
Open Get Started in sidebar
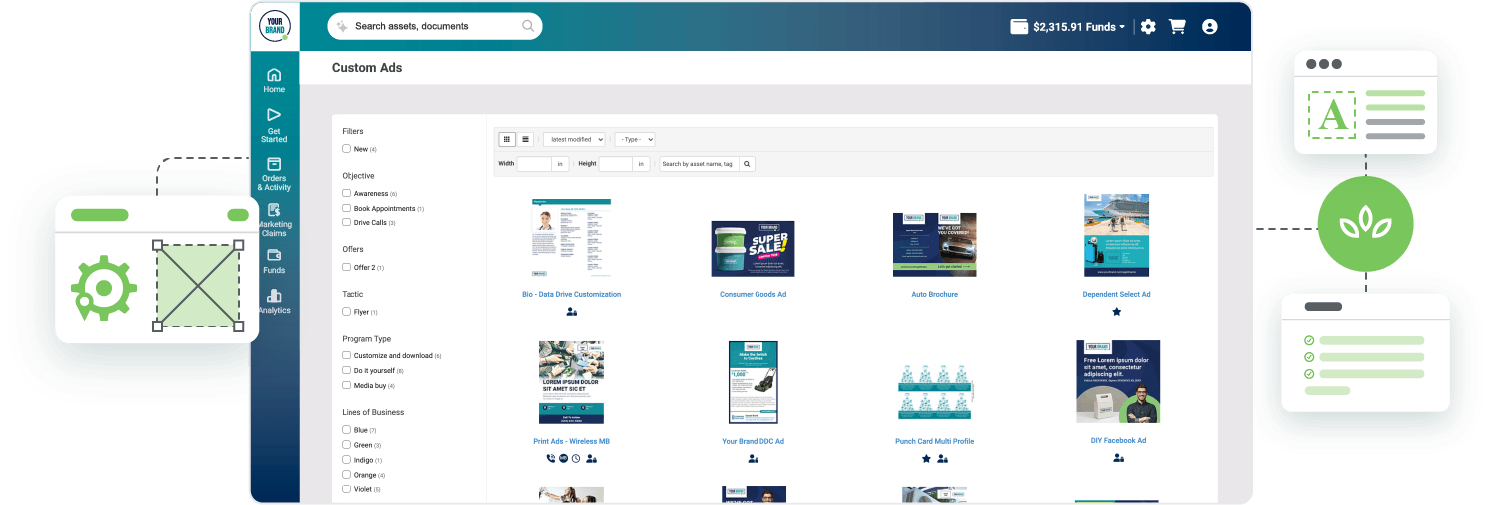point(274,125)
